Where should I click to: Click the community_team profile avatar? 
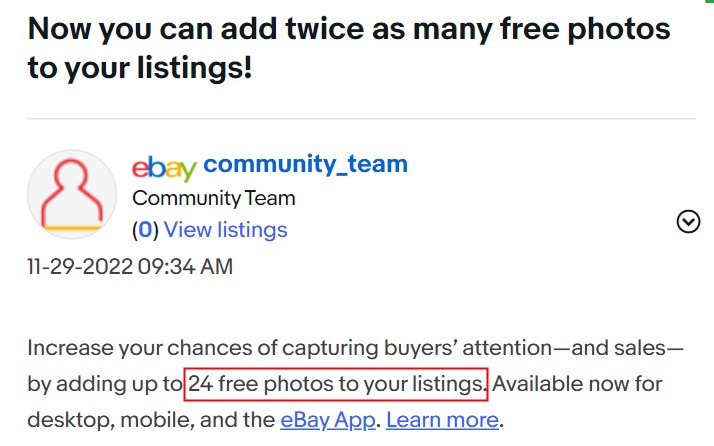tap(72, 195)
